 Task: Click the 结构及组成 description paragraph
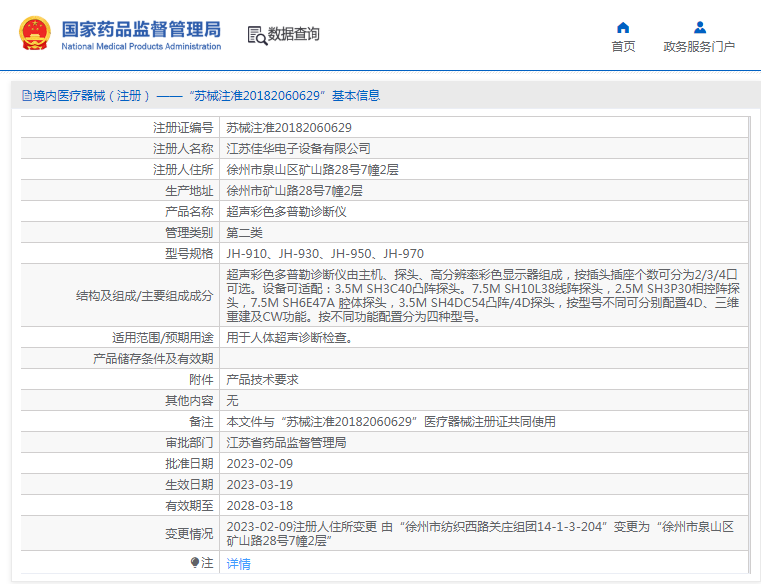[x=483, y=296]
